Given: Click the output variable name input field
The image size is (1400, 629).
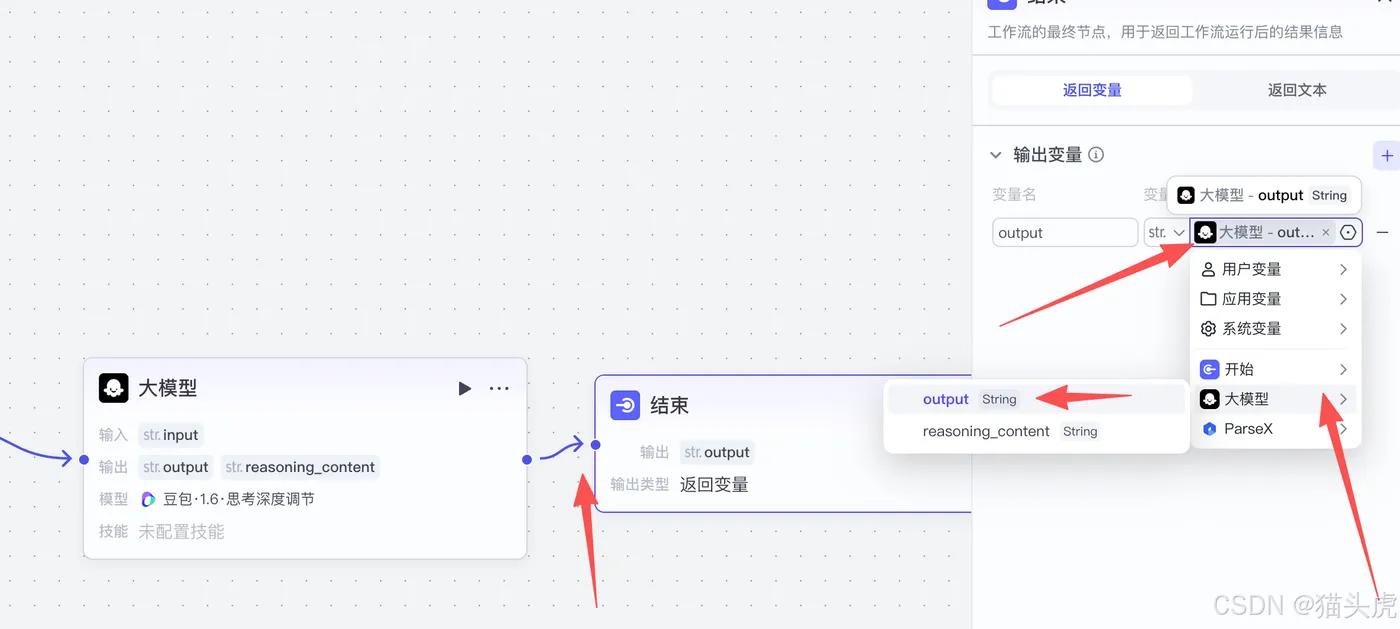Looking at the screenshot, I should tap(1064, 232).
